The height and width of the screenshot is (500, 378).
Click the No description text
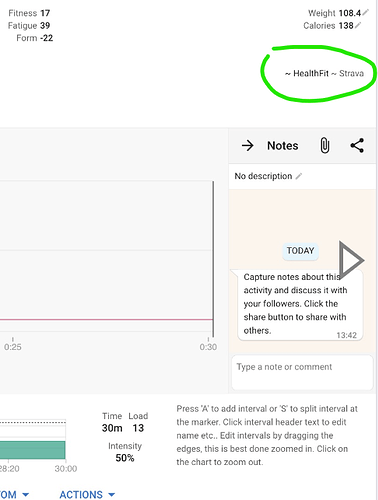pyautogui.click(x=263, y=176)
